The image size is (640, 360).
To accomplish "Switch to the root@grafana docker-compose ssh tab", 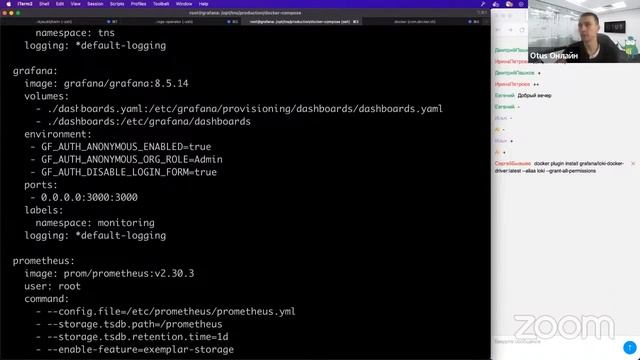I will click(x=301, y=22).
